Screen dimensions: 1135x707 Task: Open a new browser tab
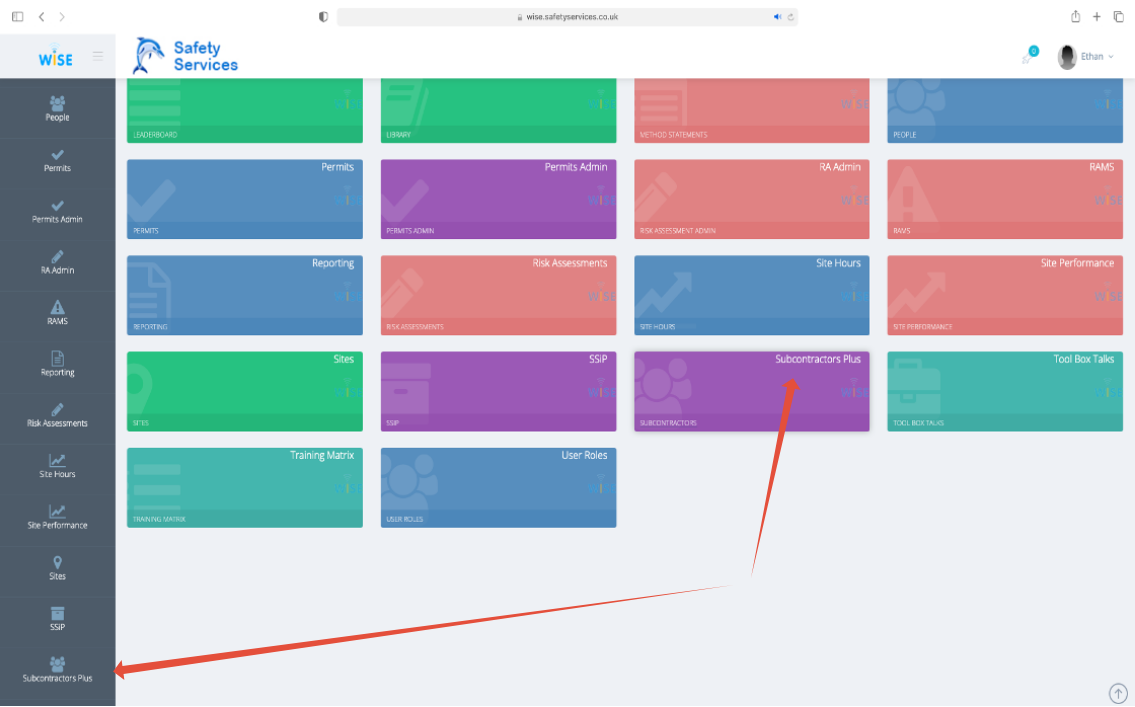click(x=1097, y=17)
